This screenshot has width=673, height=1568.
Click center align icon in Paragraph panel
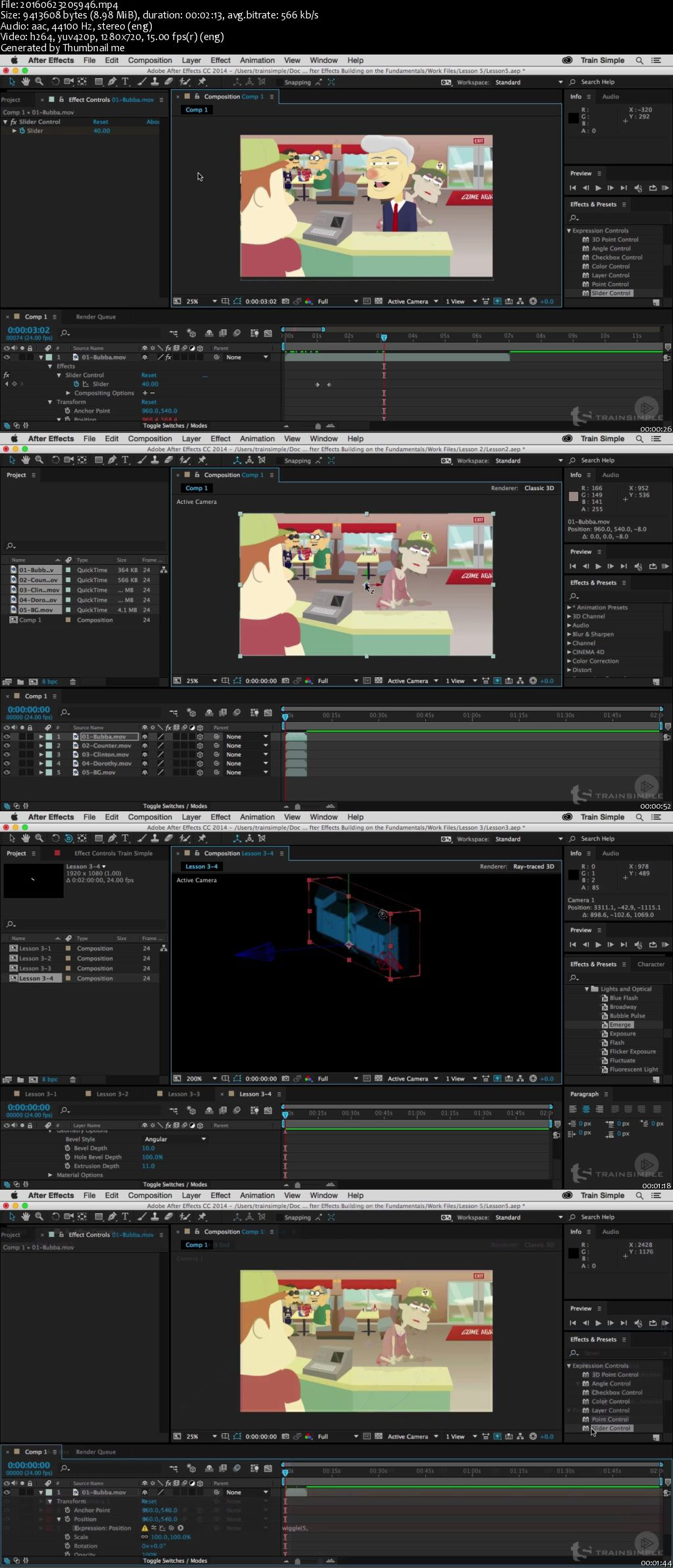586,1109
